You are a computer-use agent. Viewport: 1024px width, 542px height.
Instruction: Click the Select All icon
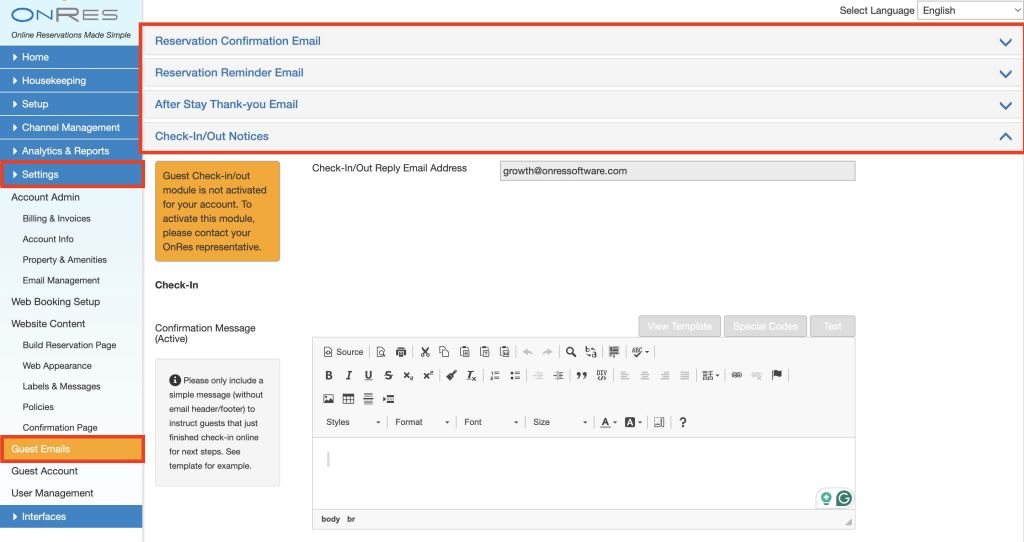(x=614, y=352)
